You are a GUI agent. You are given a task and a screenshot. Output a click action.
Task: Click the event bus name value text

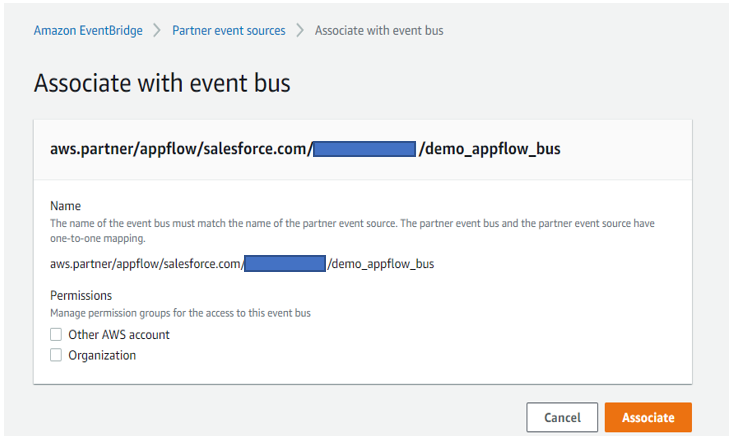click(242, 264)
